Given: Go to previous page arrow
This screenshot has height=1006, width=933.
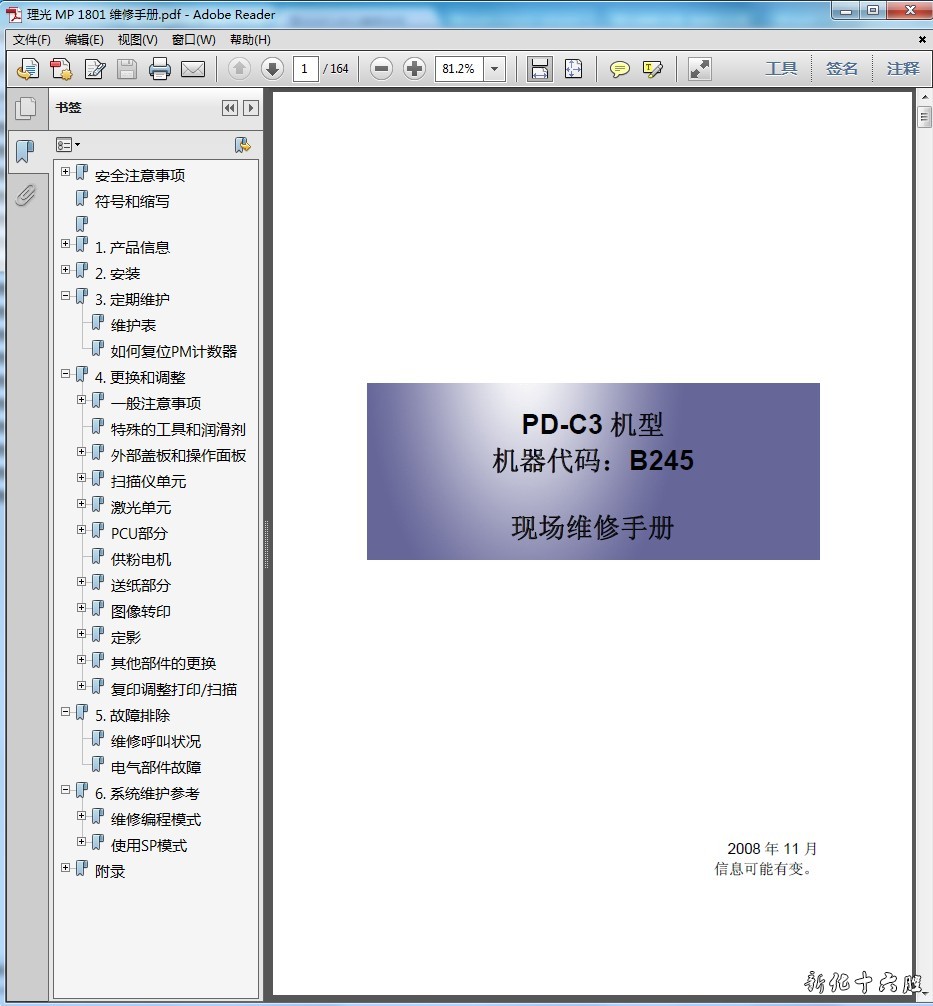Looking at the screenshot, I should pyautogui.click(x=239, y=69).
